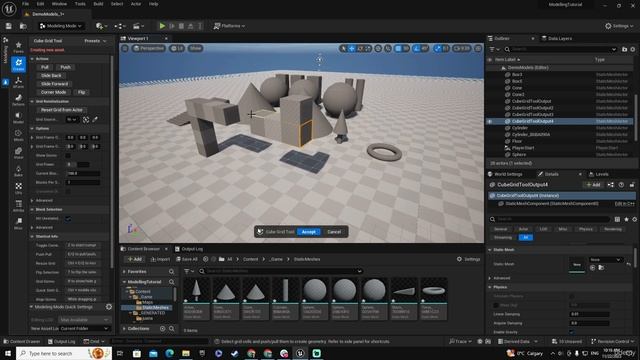Switch to the Data Layers tab
The image size is (640, 360).
557,38
